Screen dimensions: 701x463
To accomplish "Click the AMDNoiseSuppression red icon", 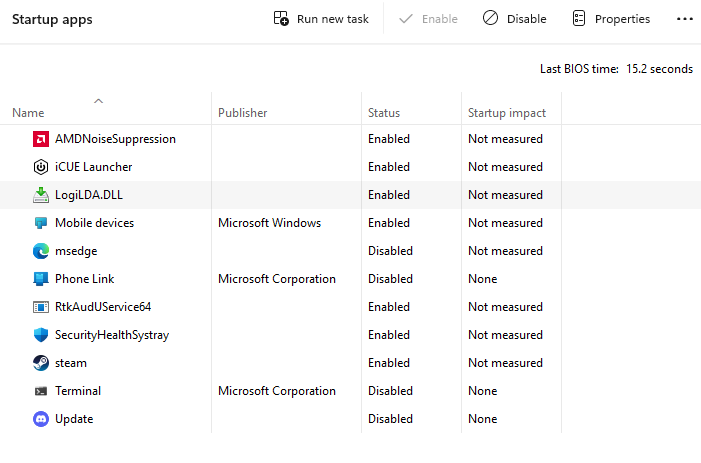I will (41, 139).
